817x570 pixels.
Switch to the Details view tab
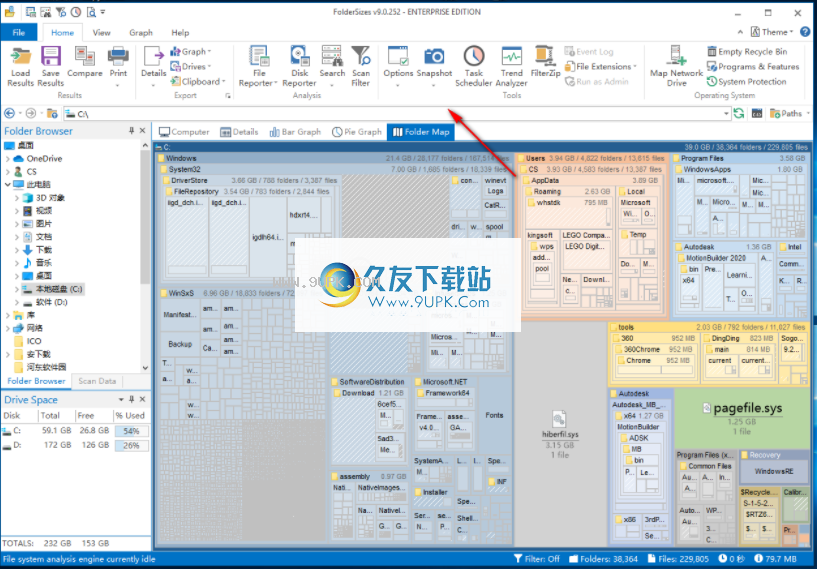coord(239,132)
